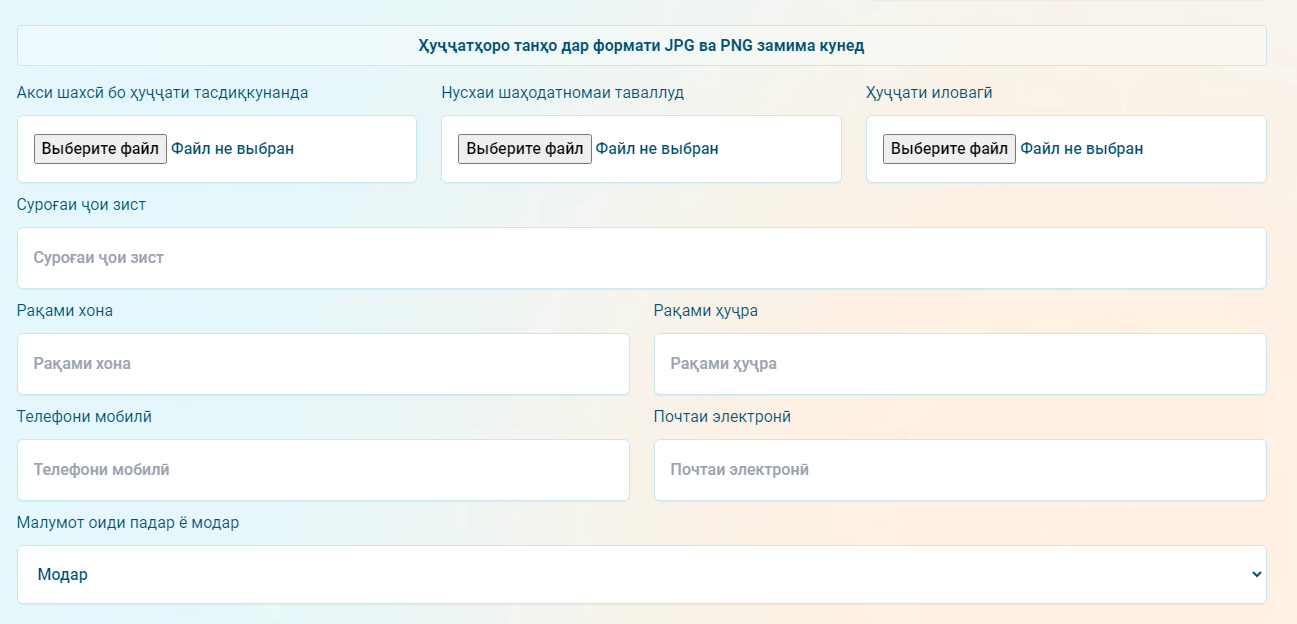Click the 'Нусхаи шаҳодатномаи таваллуд' label text
The width and height of the screenshot is (1297, 624).
562,93
